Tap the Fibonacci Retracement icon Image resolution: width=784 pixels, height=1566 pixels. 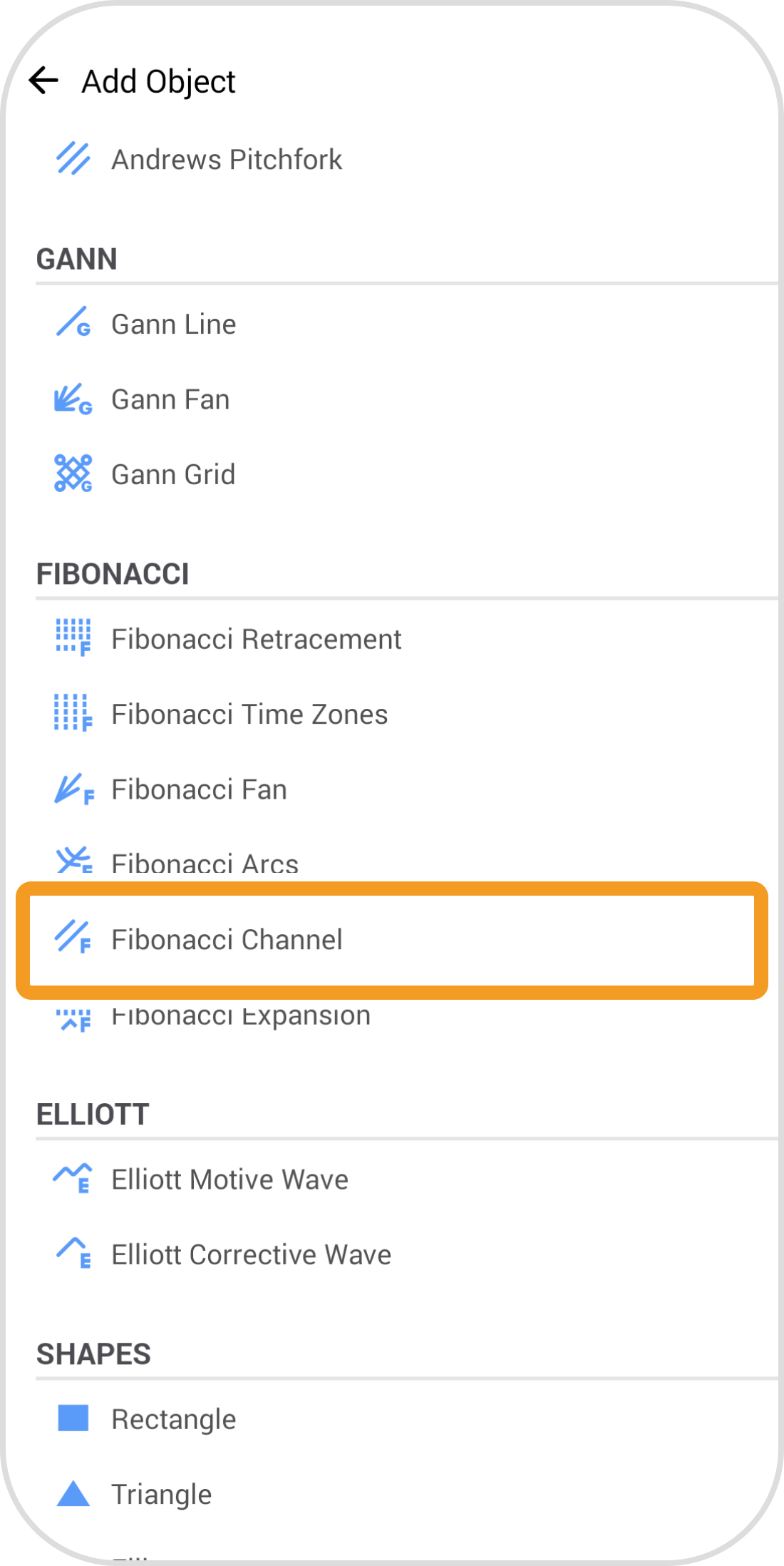tap(73, 638)
